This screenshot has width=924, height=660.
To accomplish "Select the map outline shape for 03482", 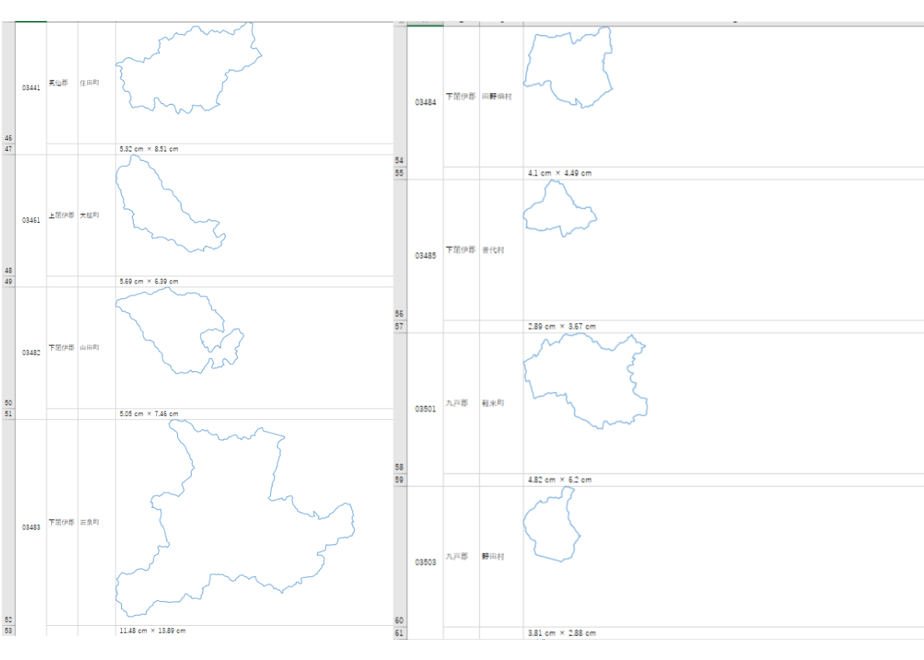I will pyautogui.click(x=180, y=331).
